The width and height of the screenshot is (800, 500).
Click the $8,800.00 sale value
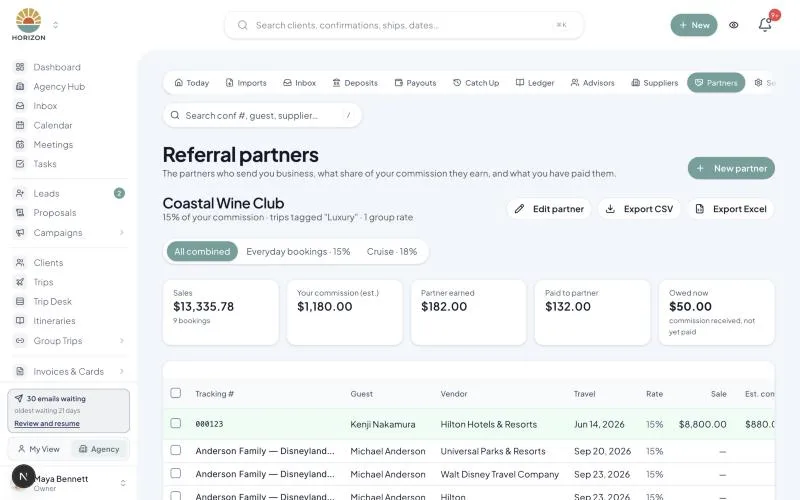click(703, 424)
